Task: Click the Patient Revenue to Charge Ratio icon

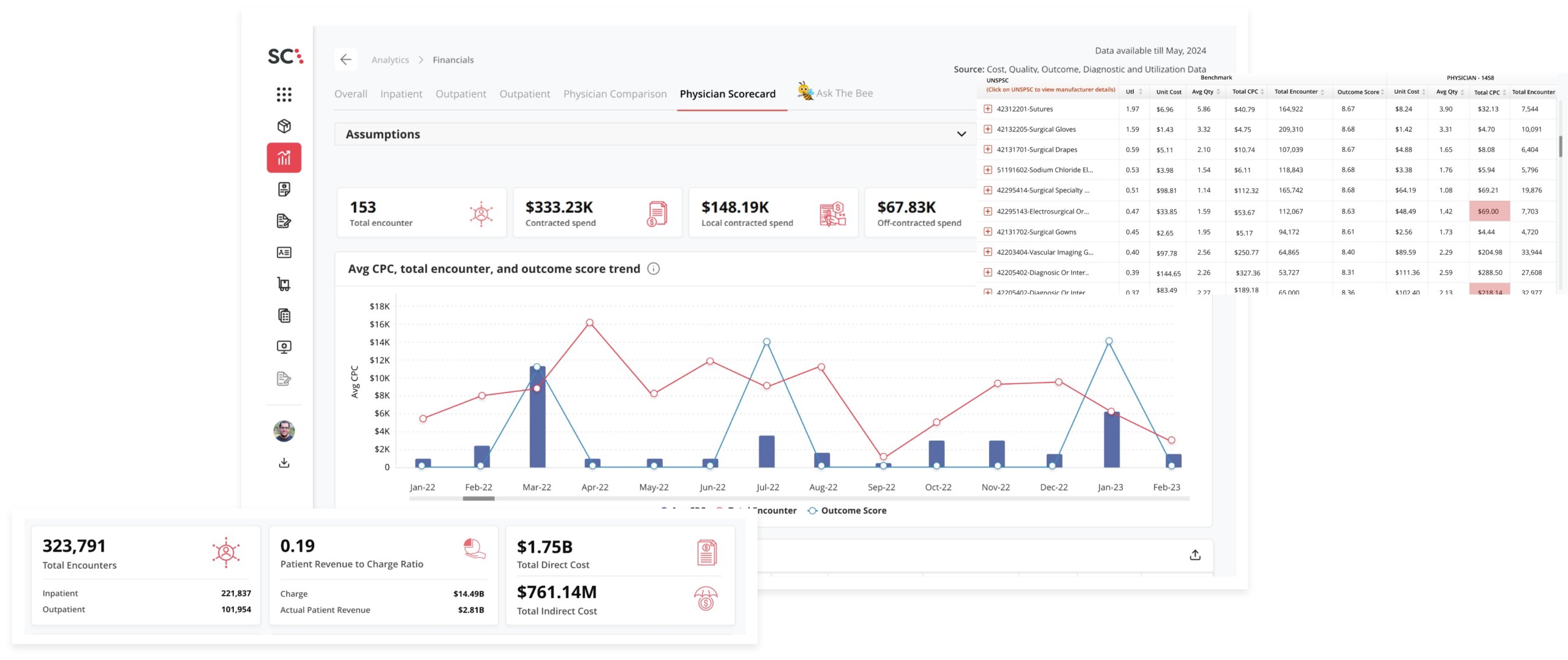Action: coord(475,549)
